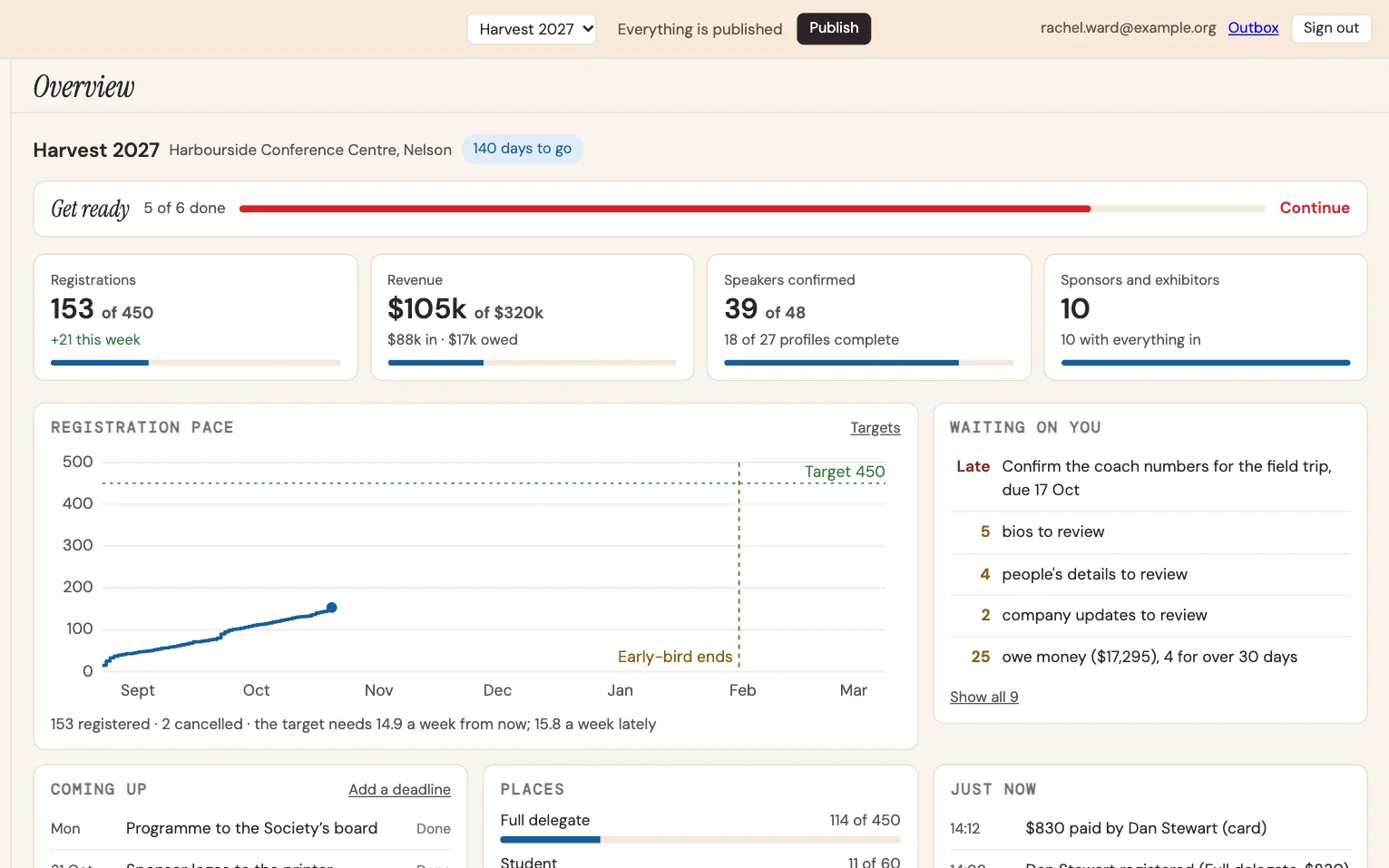
Task: Open the Sponsors and exhibitors card
Action: tap(1206, 317)
